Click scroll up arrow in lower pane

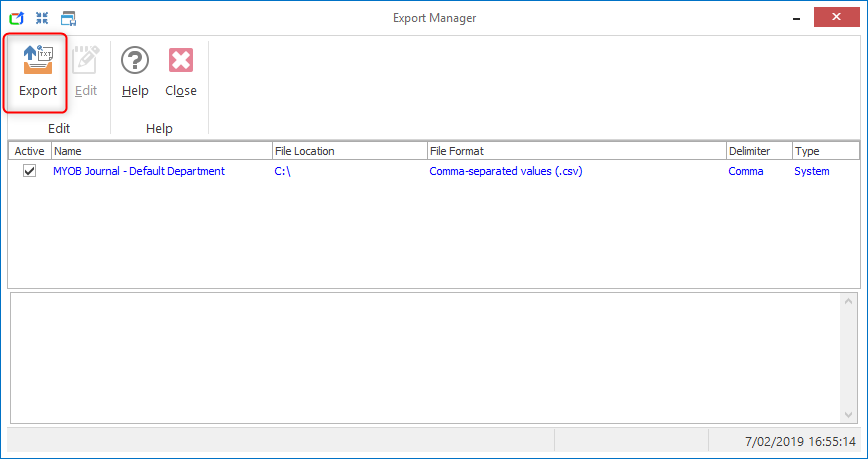coord(850,302)
